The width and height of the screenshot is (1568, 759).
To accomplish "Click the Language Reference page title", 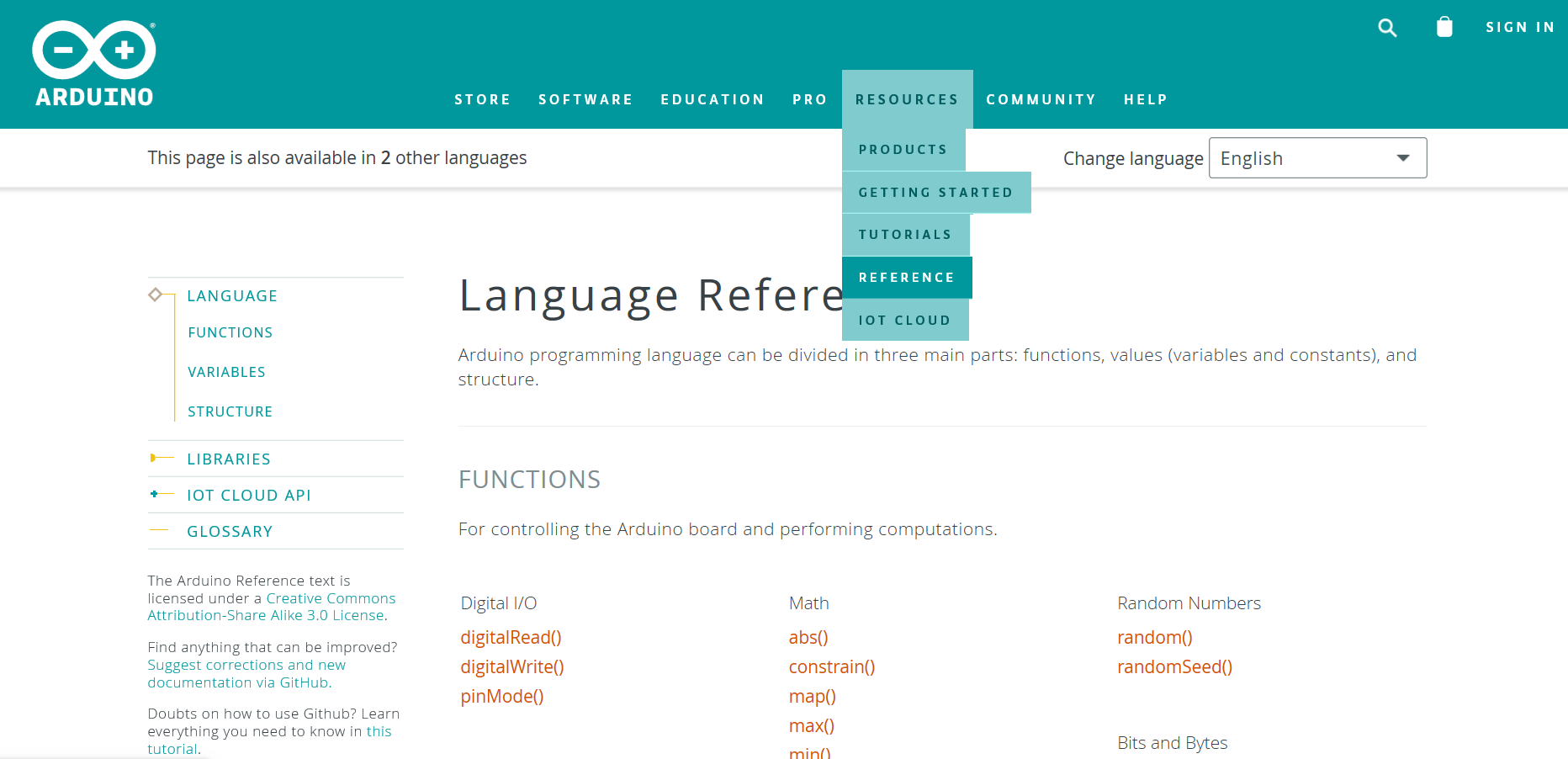I will (x=652, y=296).
